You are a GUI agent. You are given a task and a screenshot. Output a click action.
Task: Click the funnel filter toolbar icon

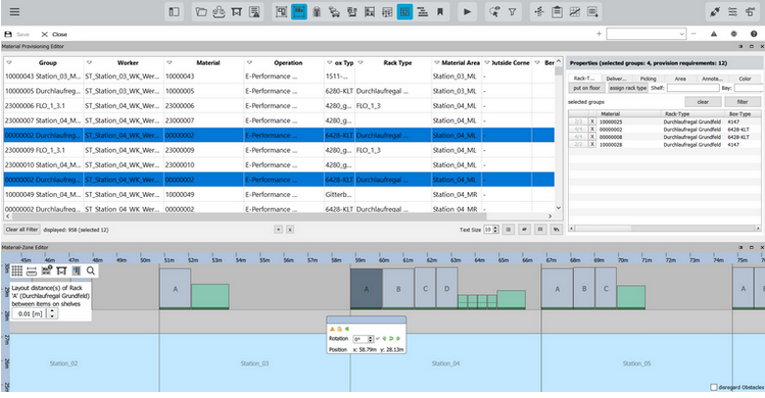click(512, 12)
